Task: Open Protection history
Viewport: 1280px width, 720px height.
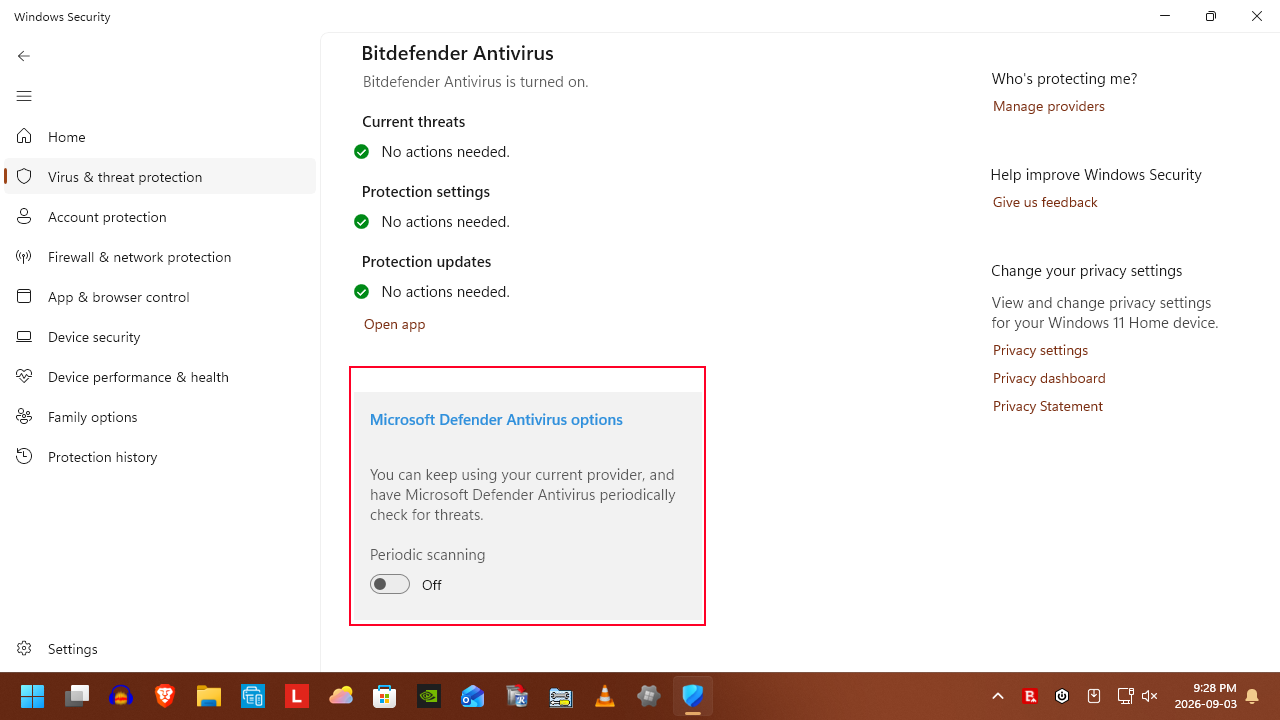Action: pyautogui.click(x=160, y=456)
